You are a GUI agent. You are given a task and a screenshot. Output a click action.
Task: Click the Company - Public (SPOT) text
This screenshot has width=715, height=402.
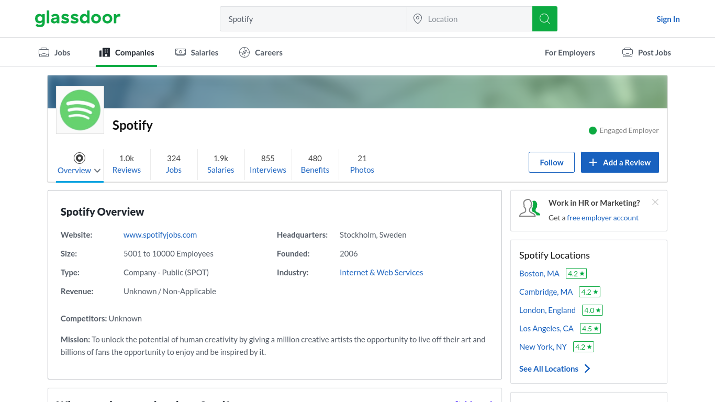coord(166,273)
